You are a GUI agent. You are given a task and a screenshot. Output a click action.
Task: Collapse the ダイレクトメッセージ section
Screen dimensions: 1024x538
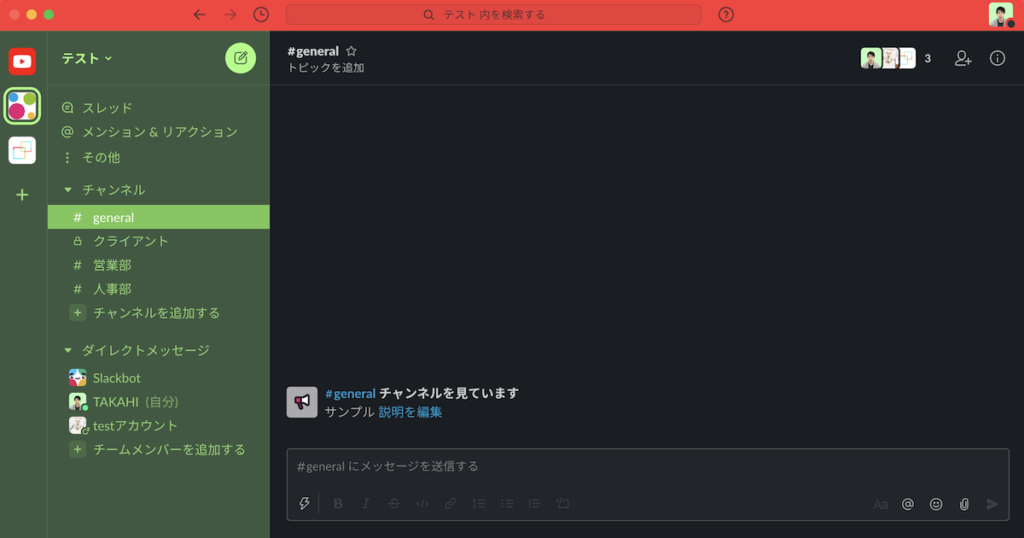(68, 351)
